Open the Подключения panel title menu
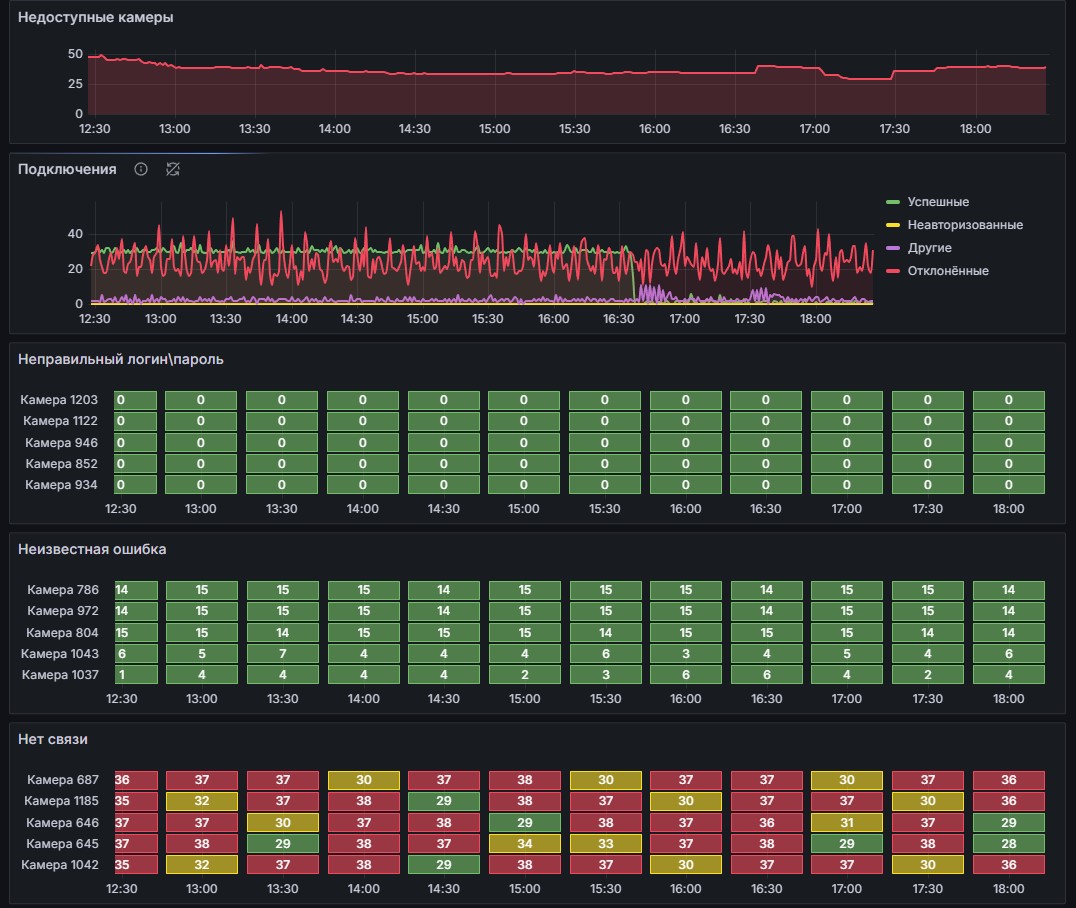Image resolution: width=1076 pixels, height=908 pixels. tap(67, 169)
